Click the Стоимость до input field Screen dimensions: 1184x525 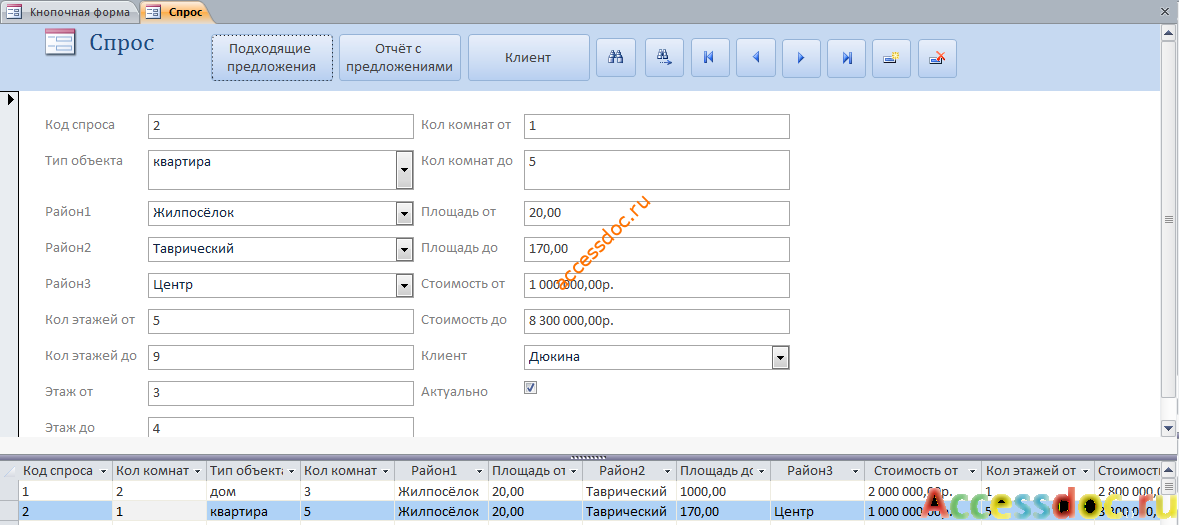coord(657,321)
